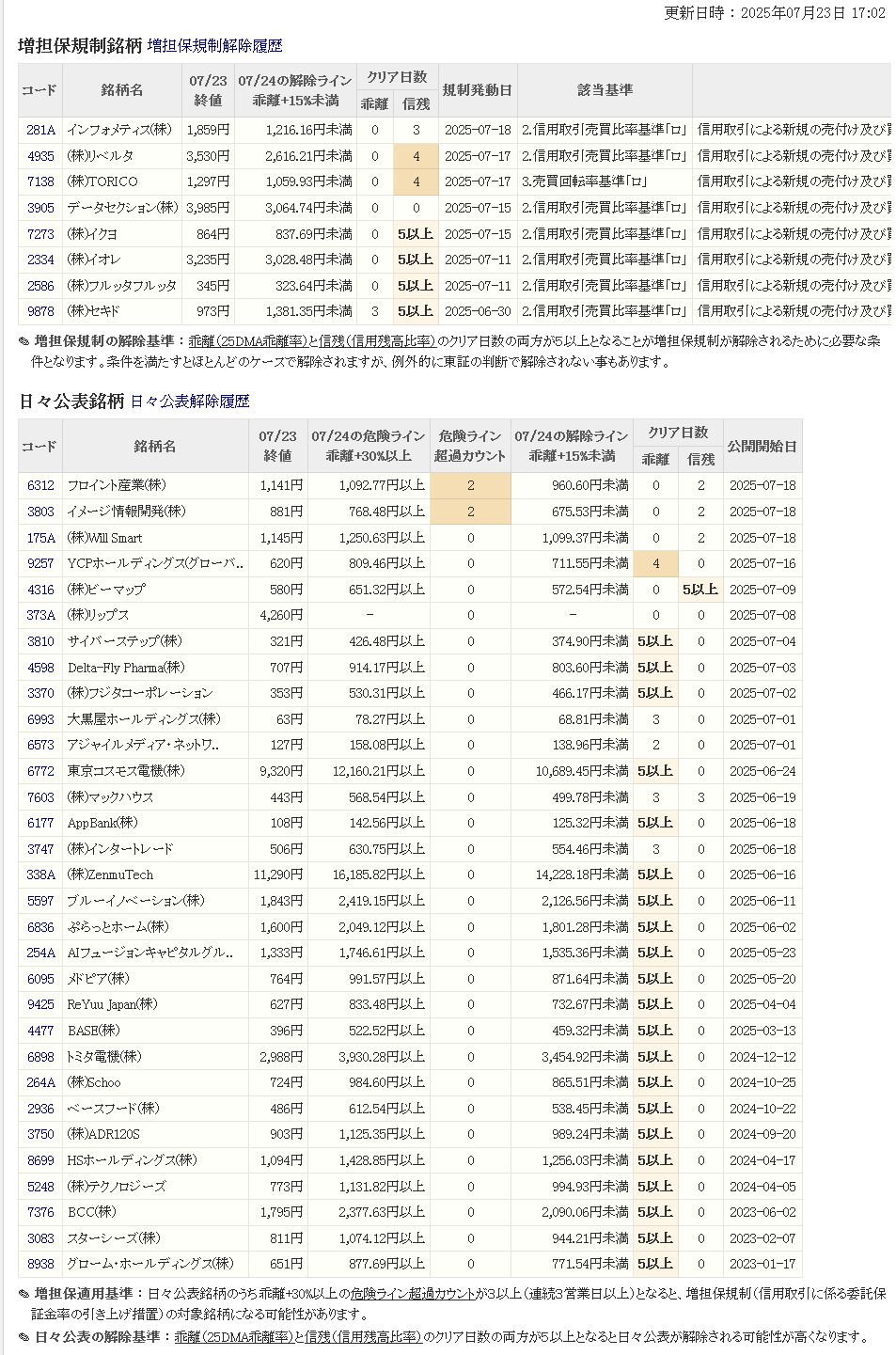The image size is (896, 1355).
Task: Open stock code 6573
Action: click(40, 745)
